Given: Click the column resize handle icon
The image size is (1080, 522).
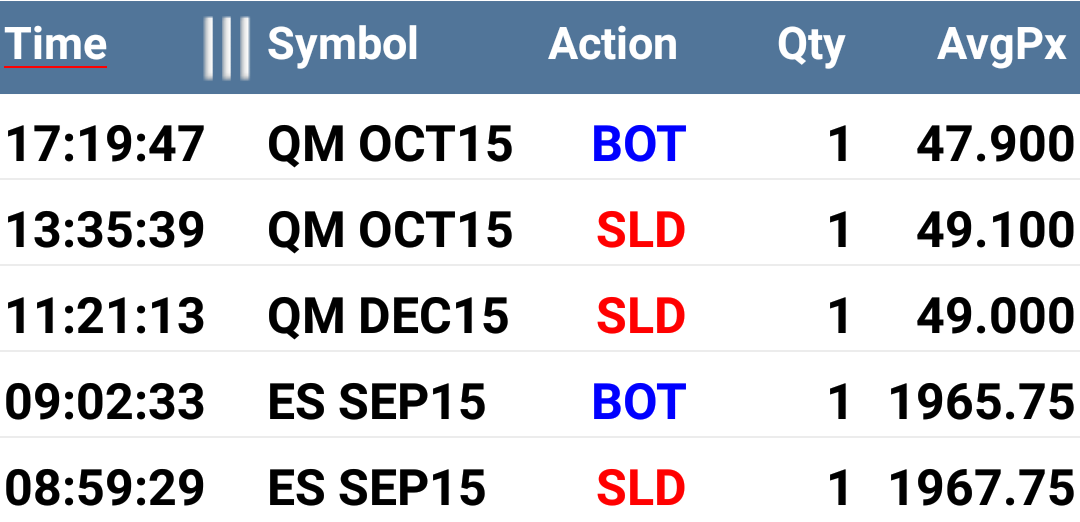Looking at the screenshot, I should (227, 48).
